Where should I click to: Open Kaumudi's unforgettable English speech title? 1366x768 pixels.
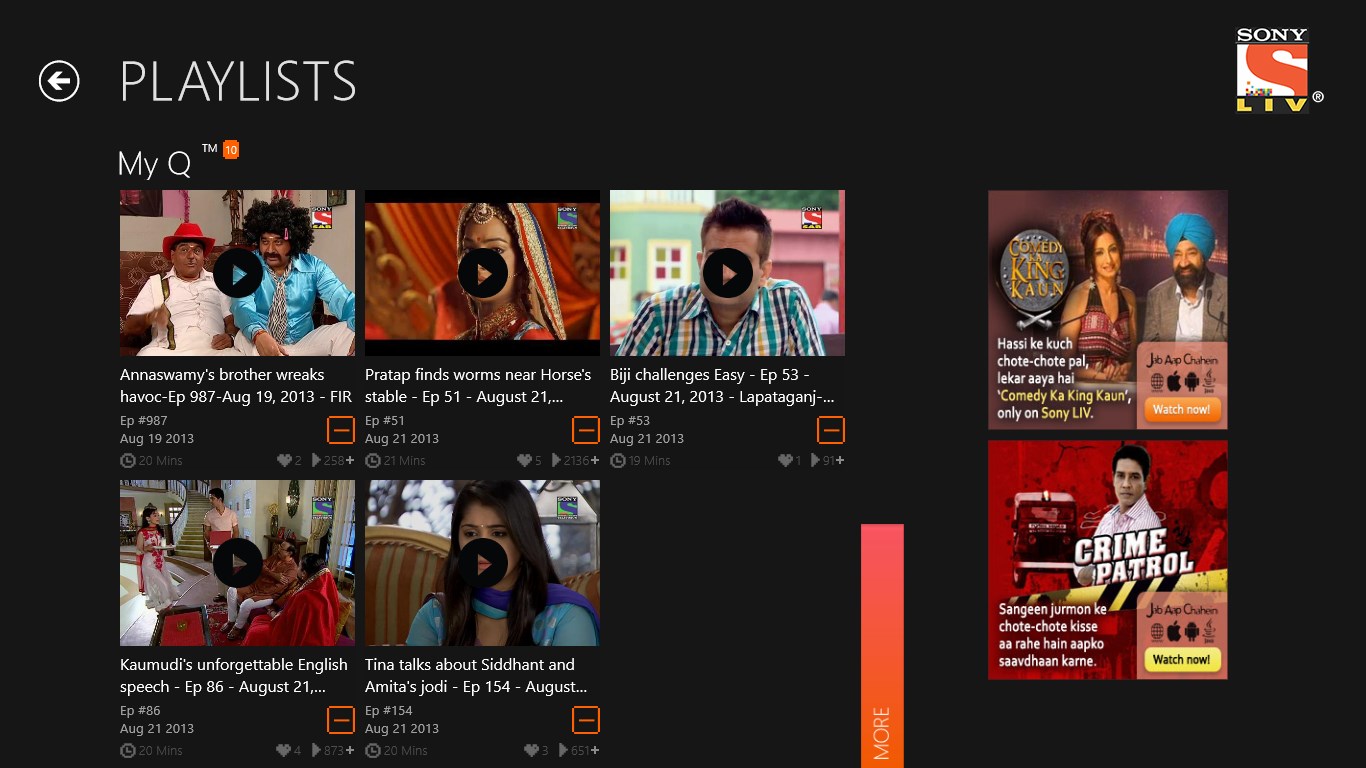(x=234, y=676)
